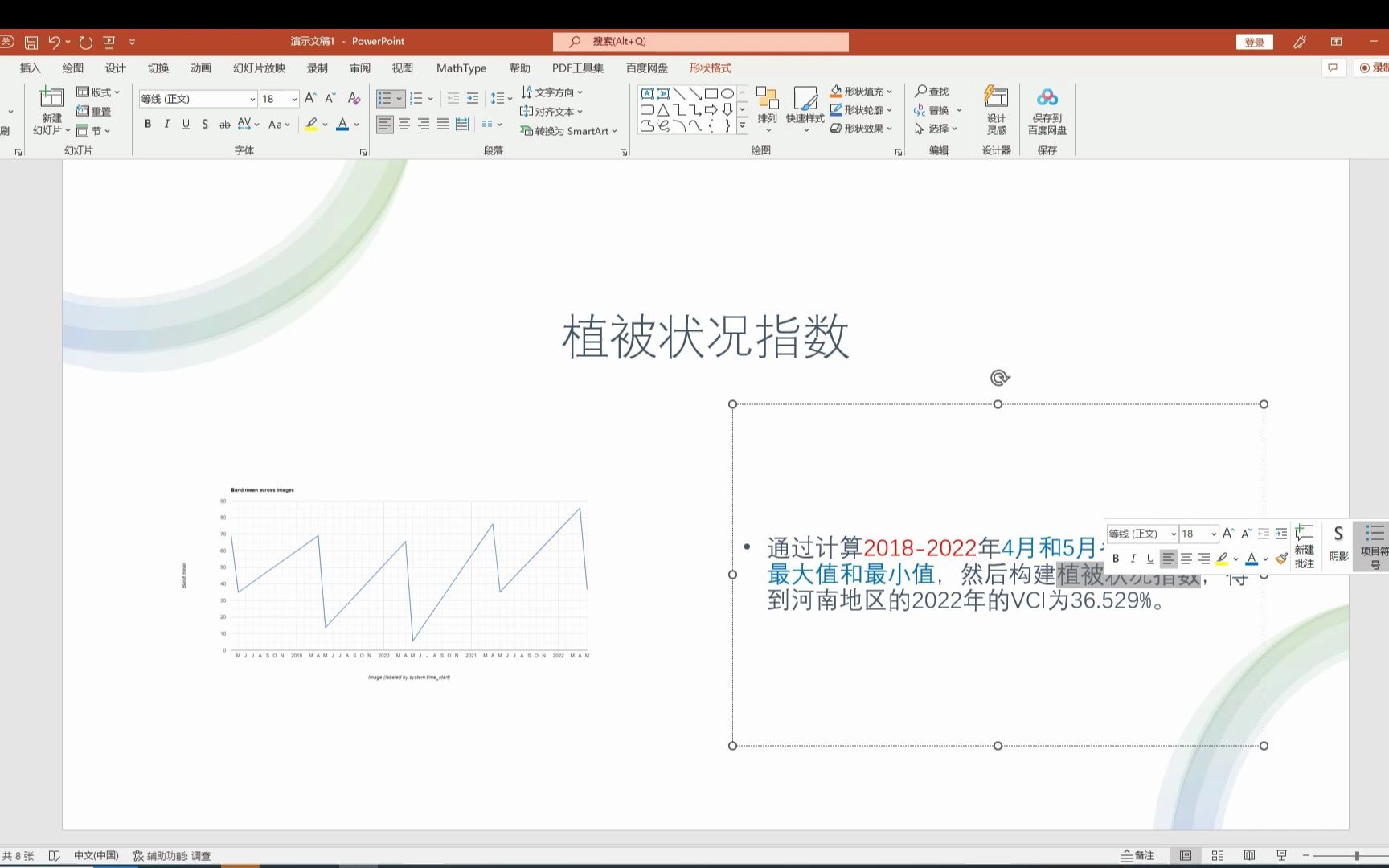Open the comments pane icon at top right

point(1333,68)
